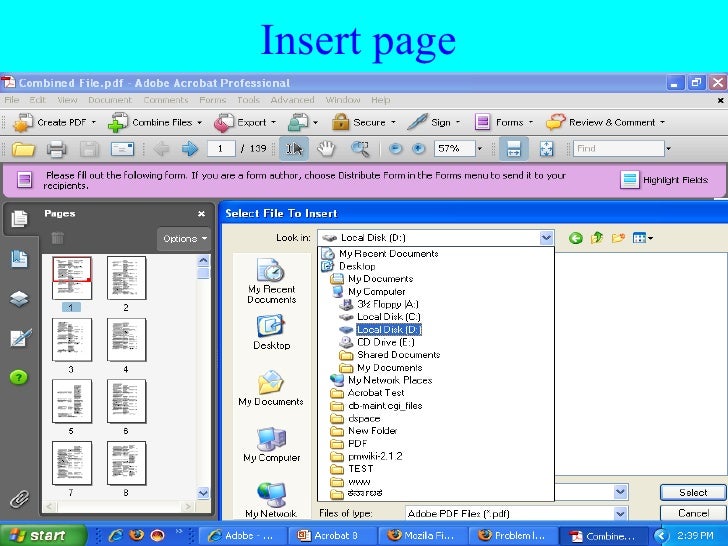
Task: Open the Create PDF tool
Action: pyautogui.click(x=54, y=123)
